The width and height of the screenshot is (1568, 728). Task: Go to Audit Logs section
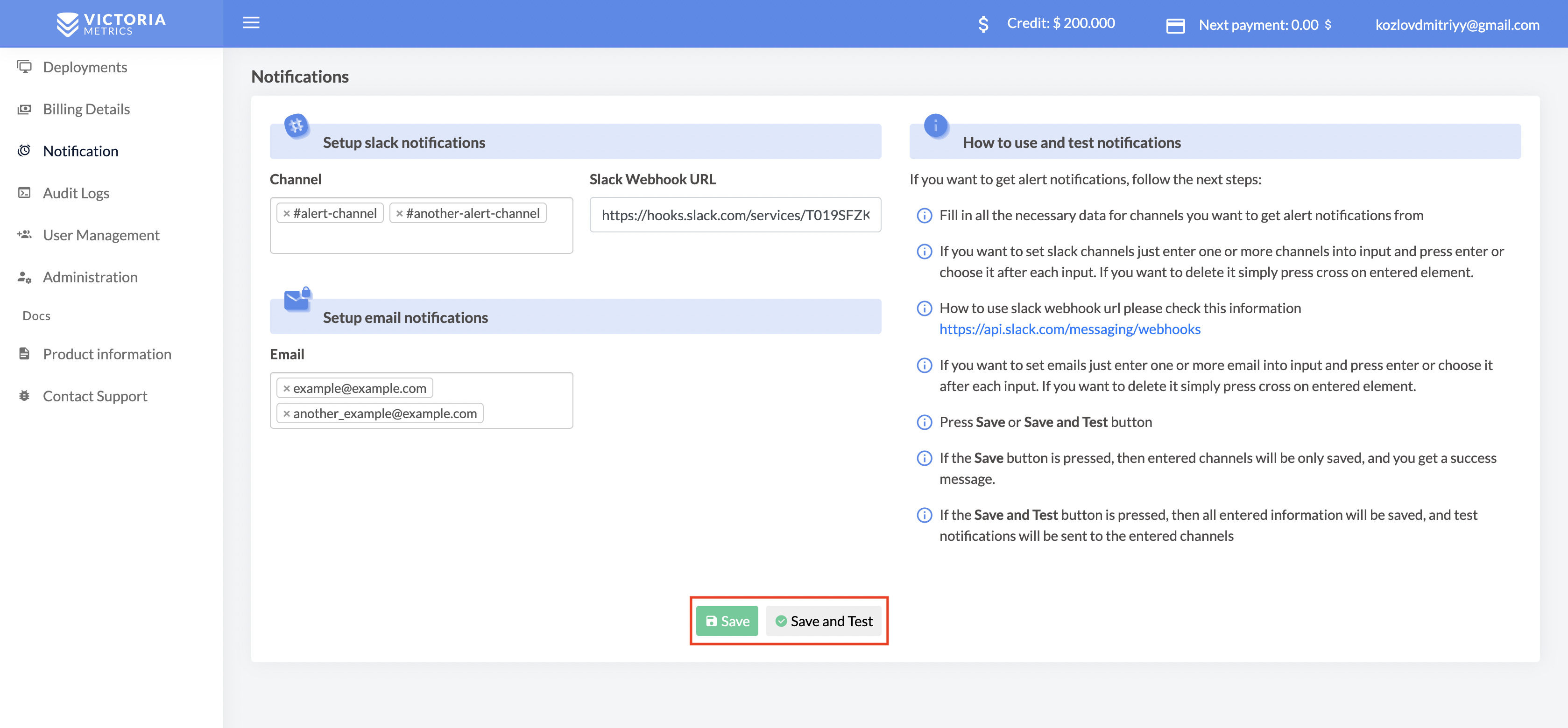(x=76, y=193)
